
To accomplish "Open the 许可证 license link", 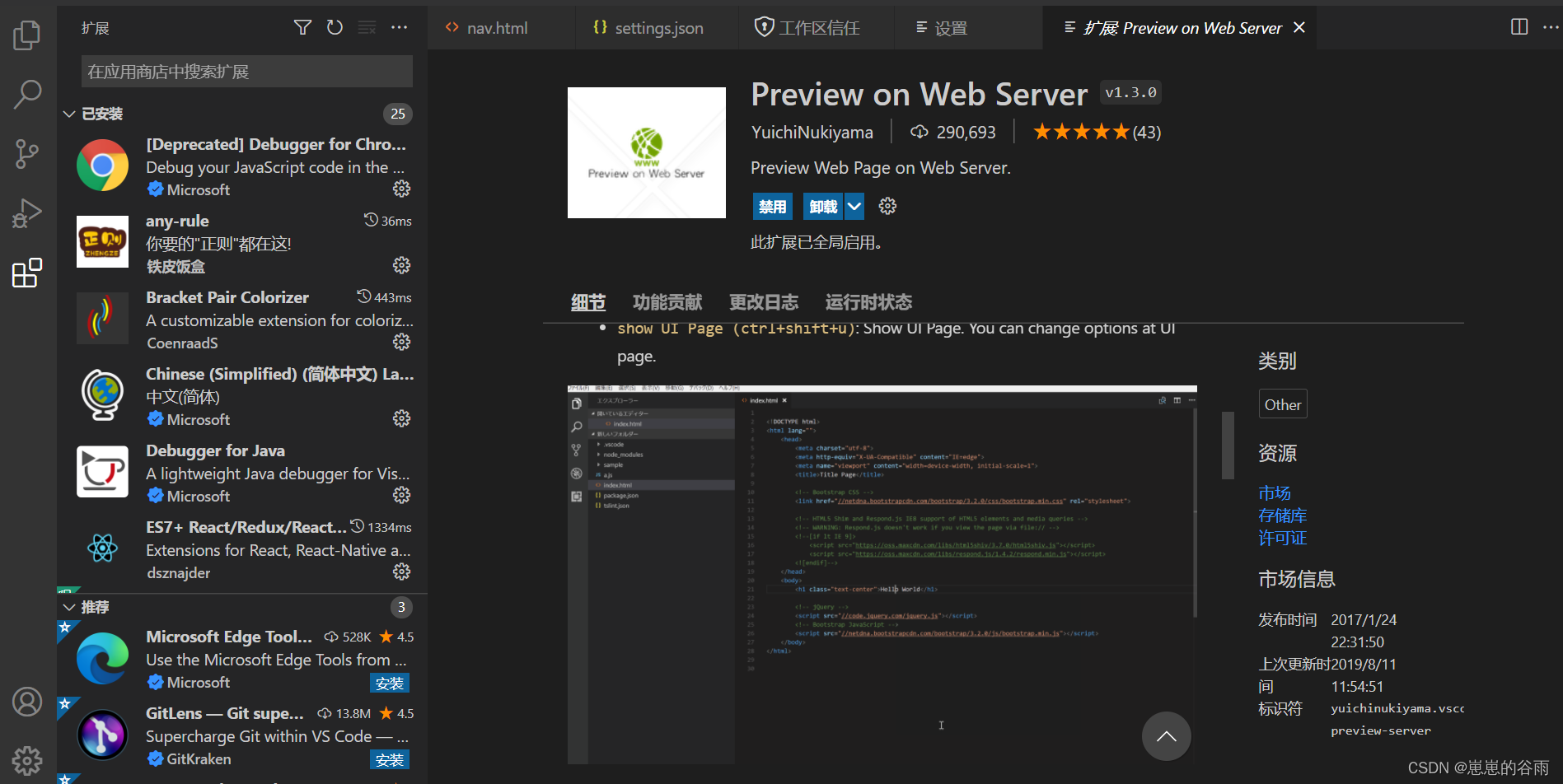I will (1282, 538).
